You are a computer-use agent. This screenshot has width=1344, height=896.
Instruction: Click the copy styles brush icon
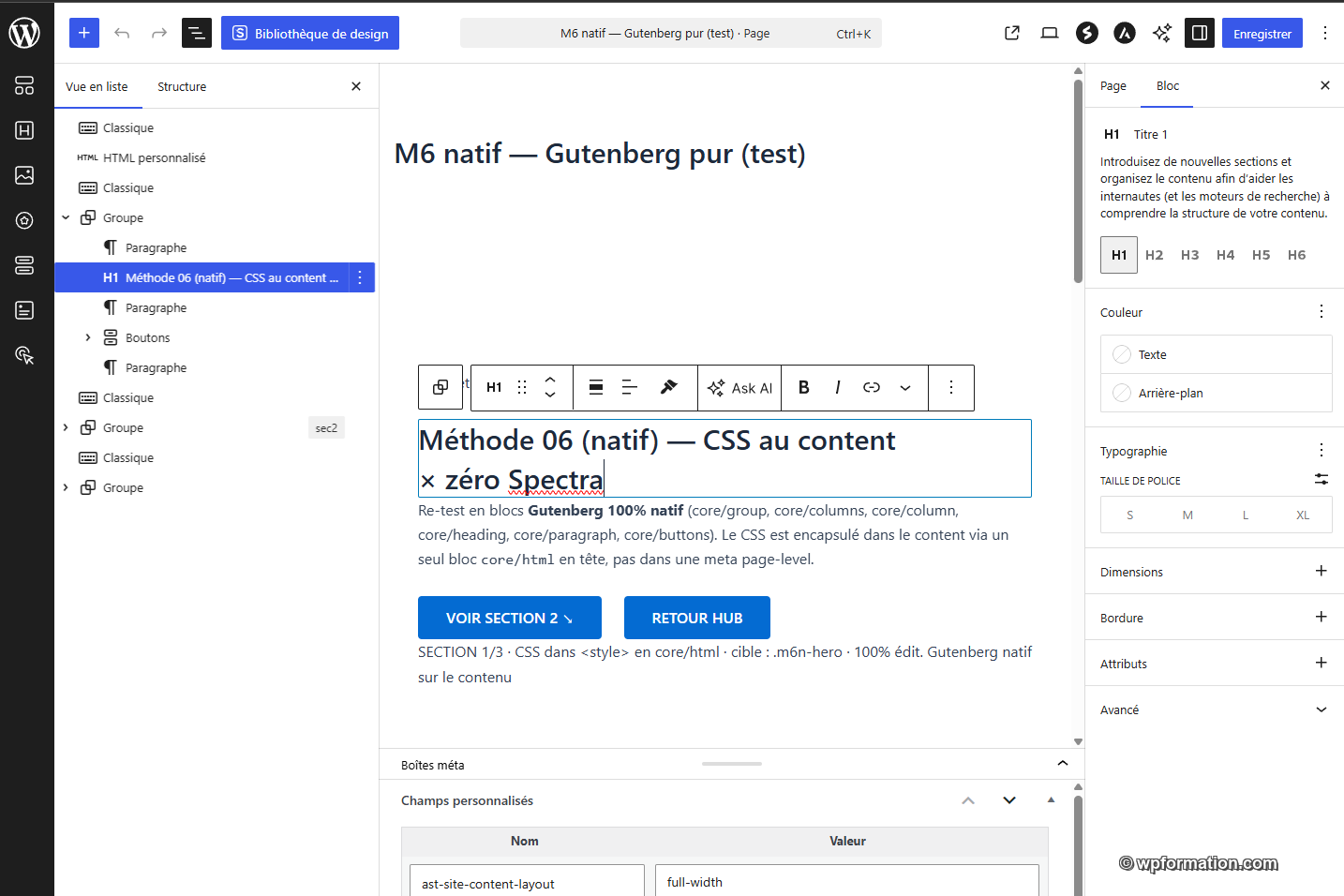coord(669,387)
